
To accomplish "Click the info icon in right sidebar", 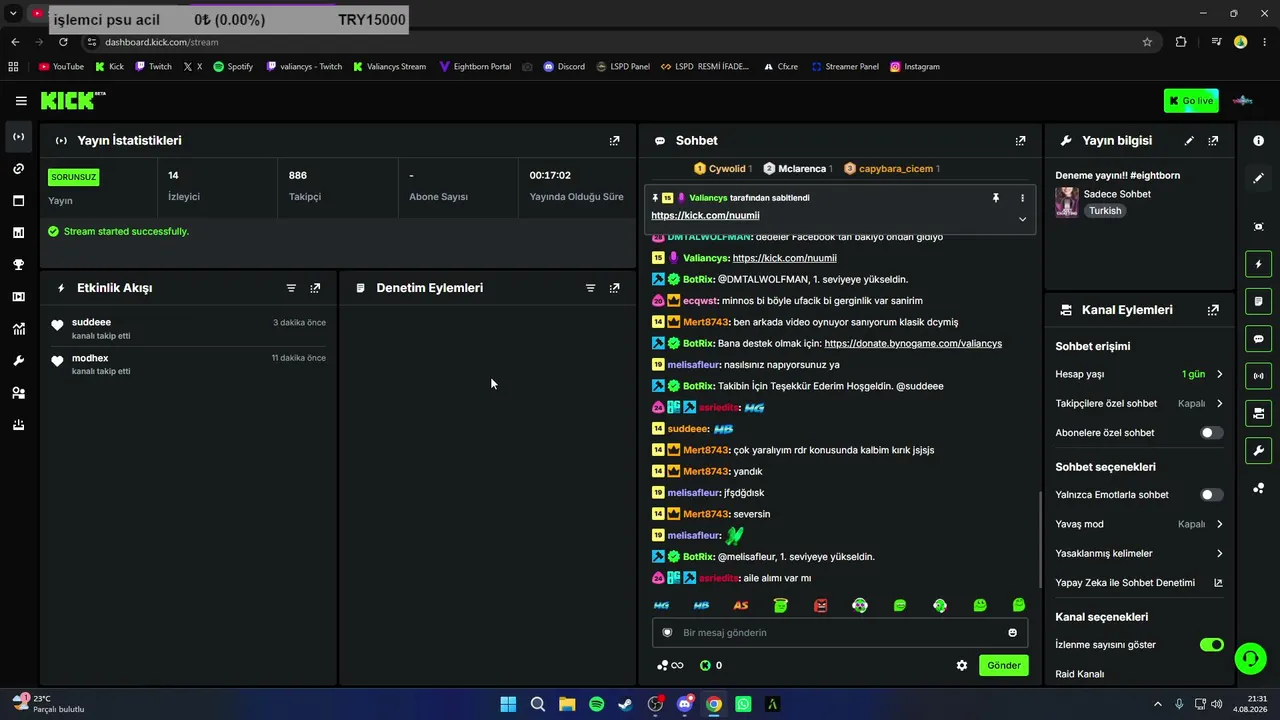I will tap(1258, 141).
